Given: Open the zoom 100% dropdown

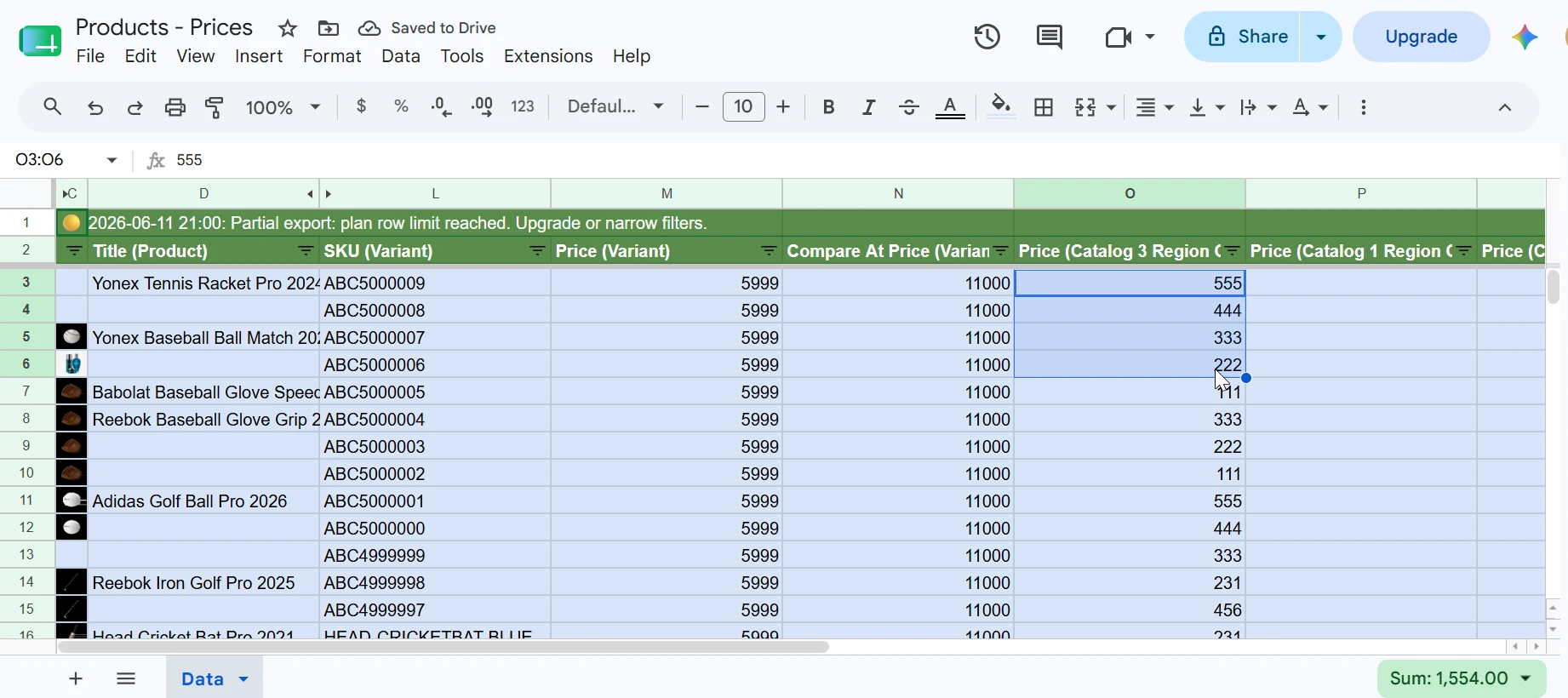Looking at the screenshot, I should click(283, 107).
